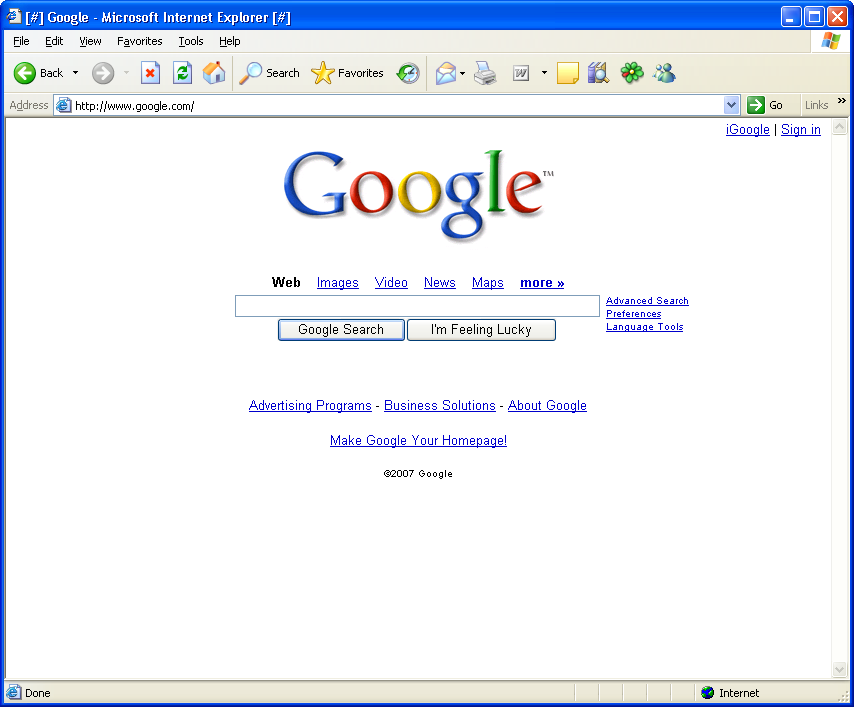
Task: Open the Language Tools link
Action: click(644, 327)
